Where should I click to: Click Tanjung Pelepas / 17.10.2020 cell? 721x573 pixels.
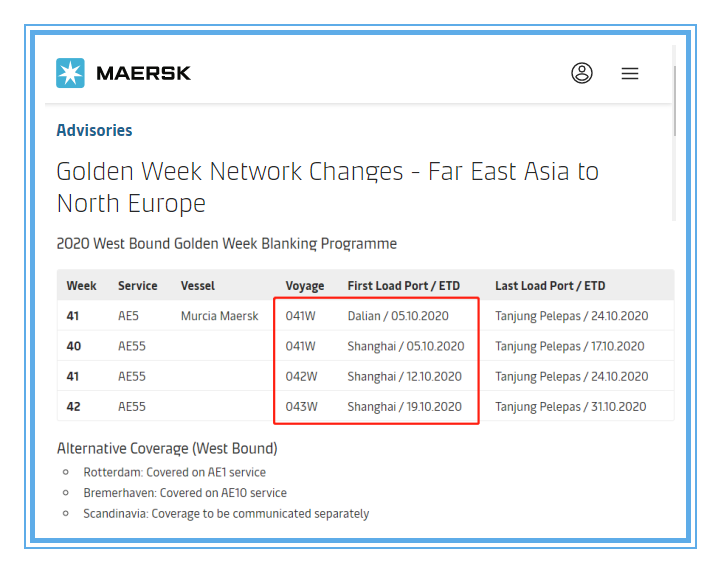pyautogui.click(x=569, y=346)
